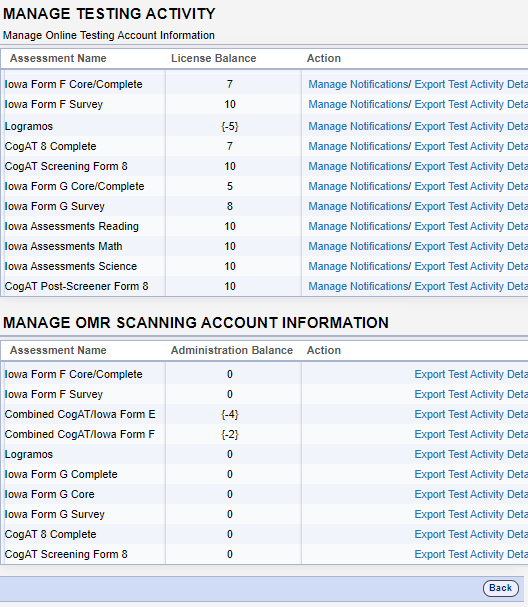The height and width of the screenshot is (607, 528).
Task: Export Test Activity for online Logramos license row
Action: pos(471,127)
